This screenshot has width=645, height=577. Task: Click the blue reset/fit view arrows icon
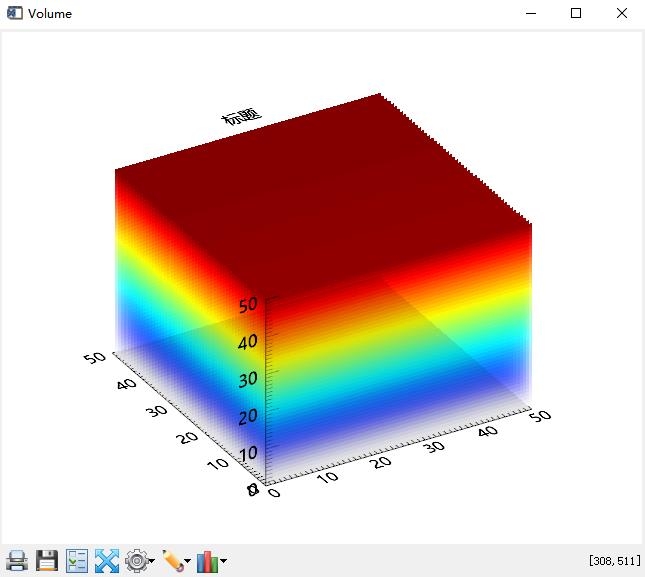point(106,561)
